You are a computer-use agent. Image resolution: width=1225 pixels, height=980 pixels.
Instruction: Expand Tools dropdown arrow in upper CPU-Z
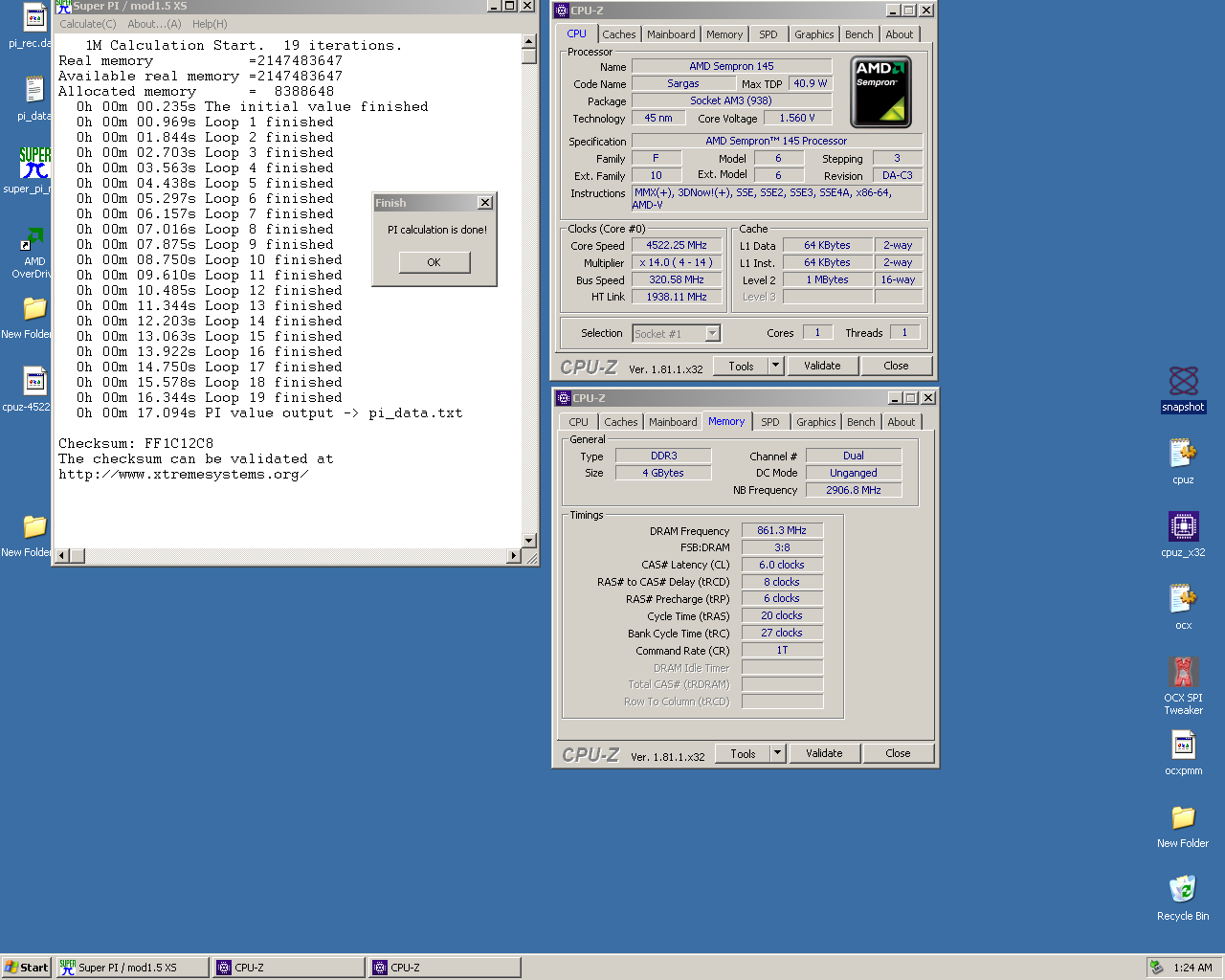(x=776, y=366)
